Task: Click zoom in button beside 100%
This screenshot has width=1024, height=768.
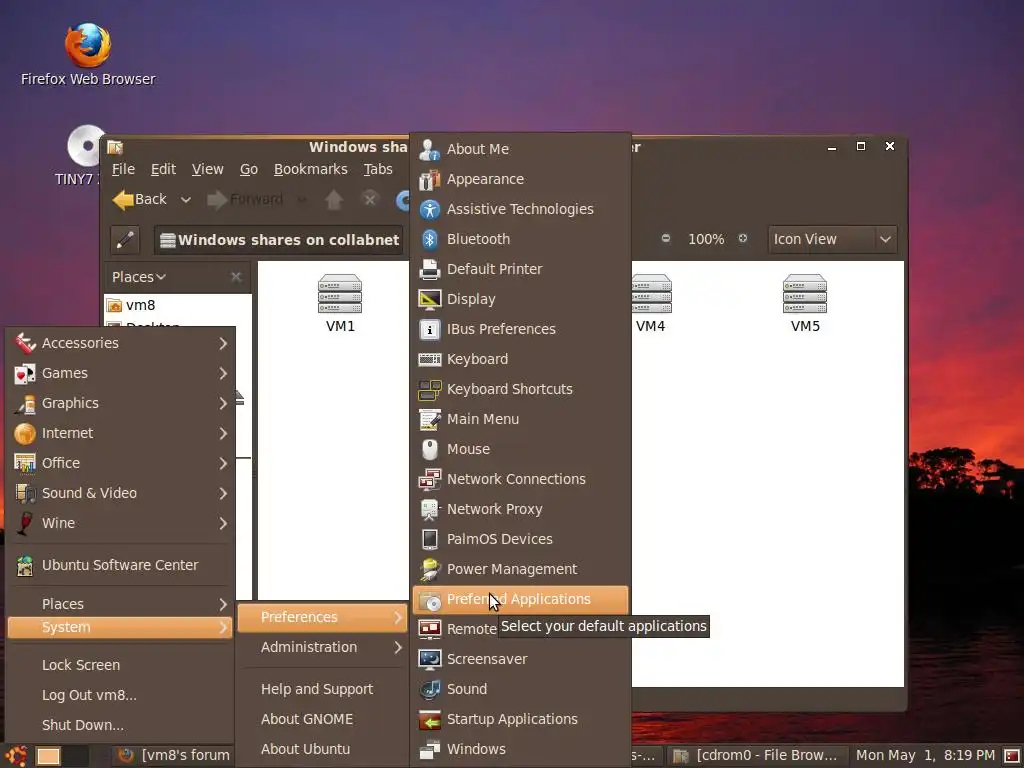Action: [x=743, y=239]
